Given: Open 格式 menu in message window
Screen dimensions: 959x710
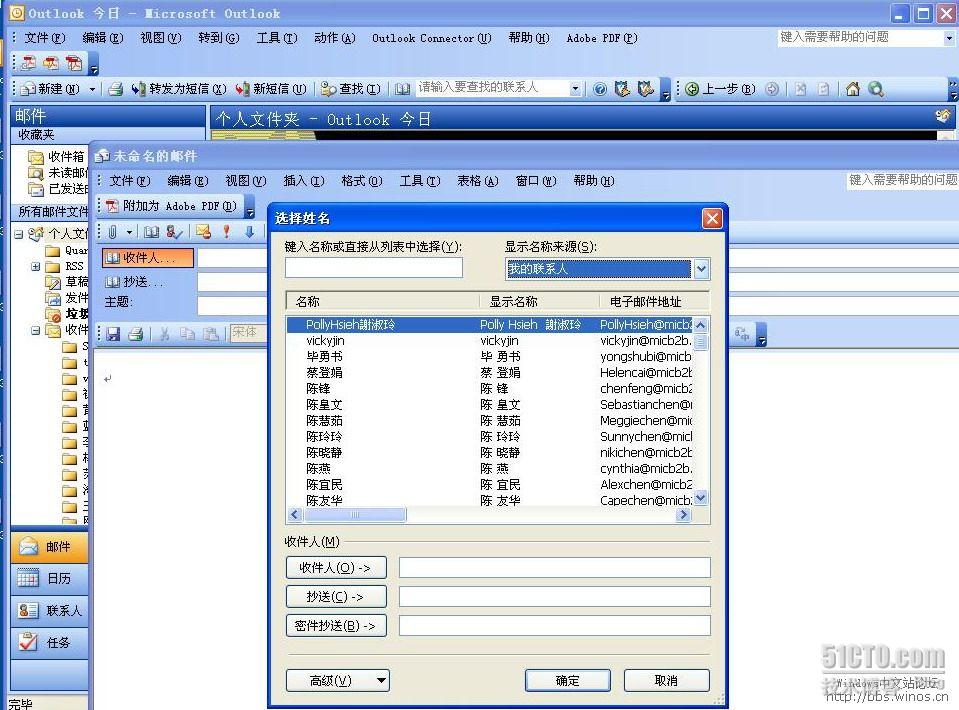Looking at the screenshot, I should pyautogui.click(x=361, y=181).
